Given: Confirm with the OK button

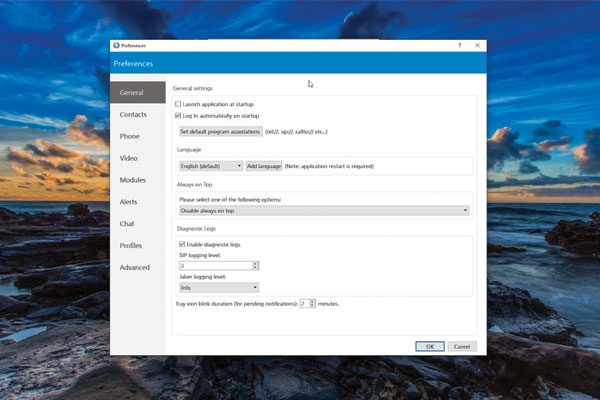Looking at the screenshot, I should (x=430, y=346).
